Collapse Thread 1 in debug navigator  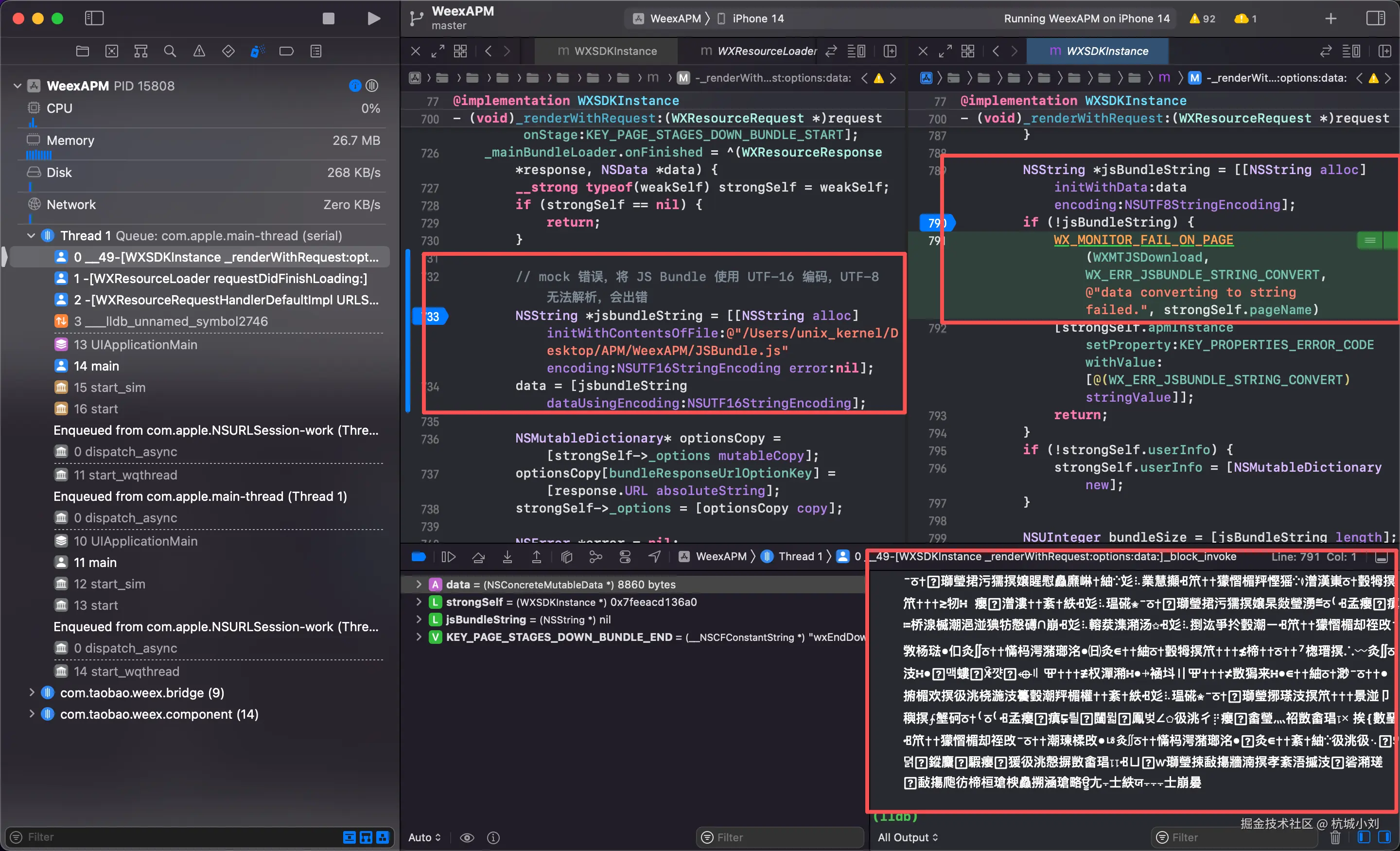pyautogui.click(x=31, y=235)
